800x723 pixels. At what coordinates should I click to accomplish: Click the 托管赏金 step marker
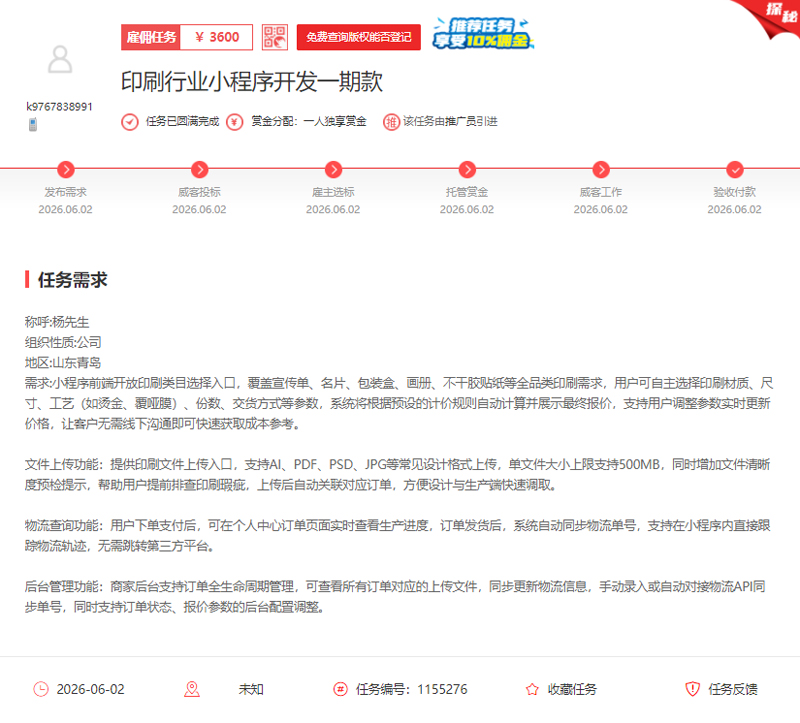pos(467,169)
